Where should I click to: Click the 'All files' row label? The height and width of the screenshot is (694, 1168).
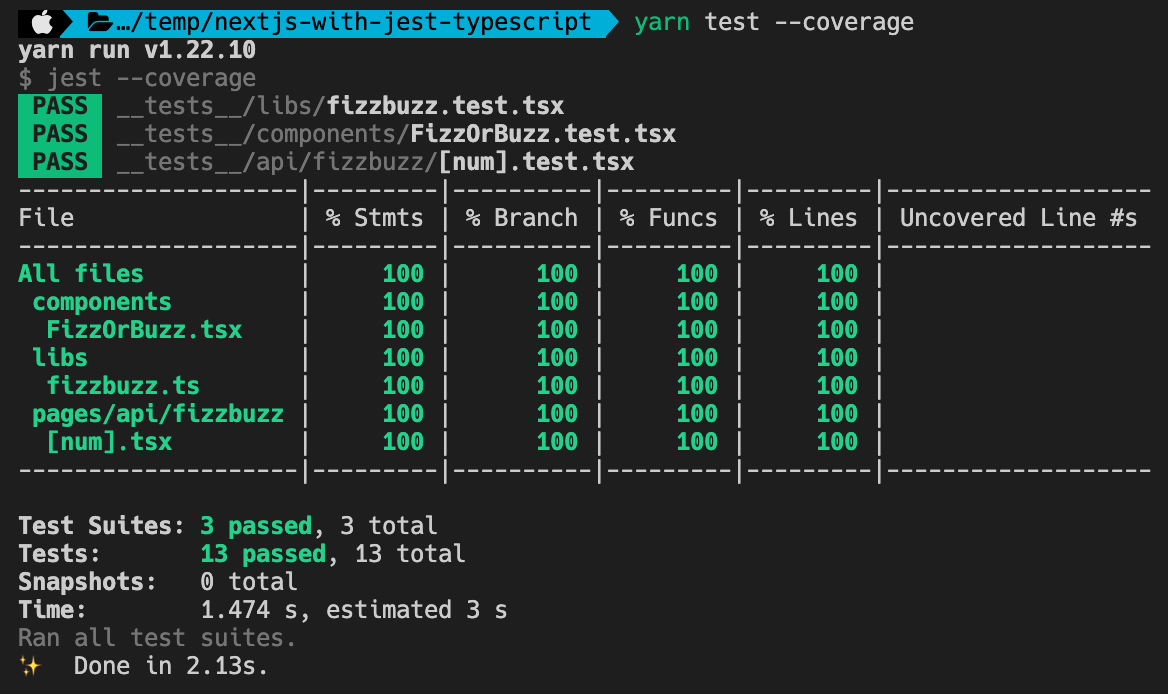click(80, 274)
